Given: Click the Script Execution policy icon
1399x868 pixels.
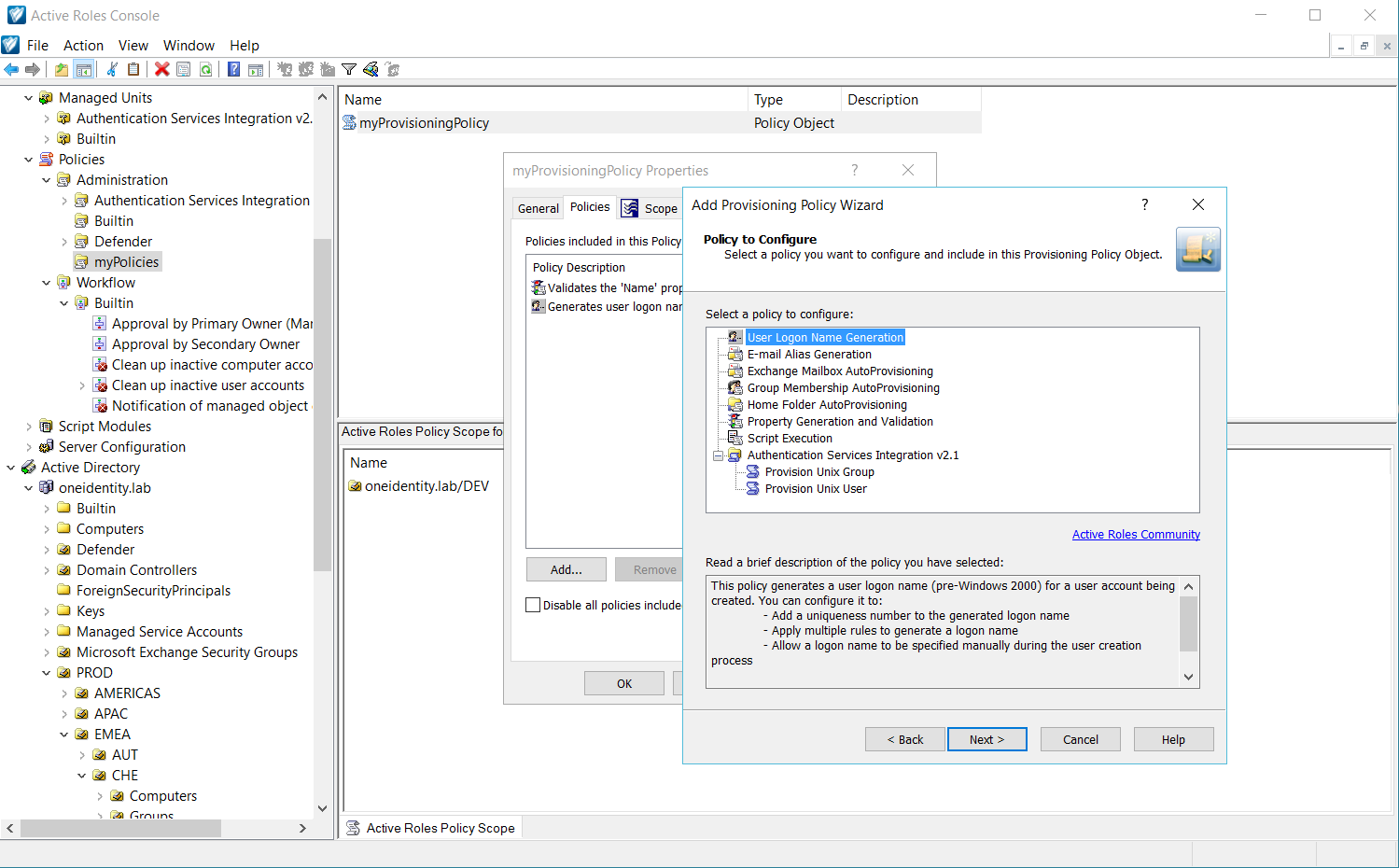Looking at the screenshot, I should (x=735, y=438).
